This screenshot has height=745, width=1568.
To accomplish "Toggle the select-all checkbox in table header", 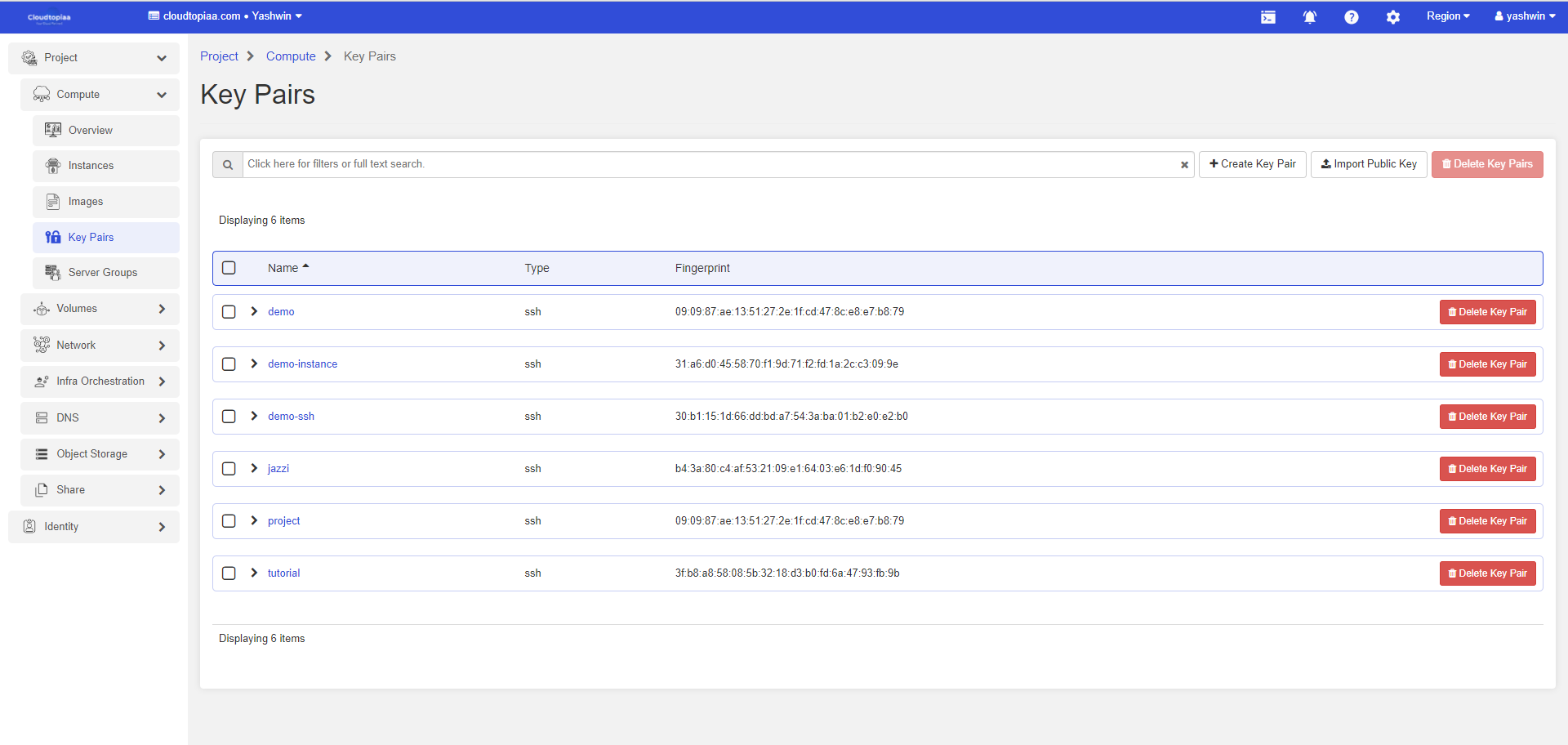I will coord(229,268).
